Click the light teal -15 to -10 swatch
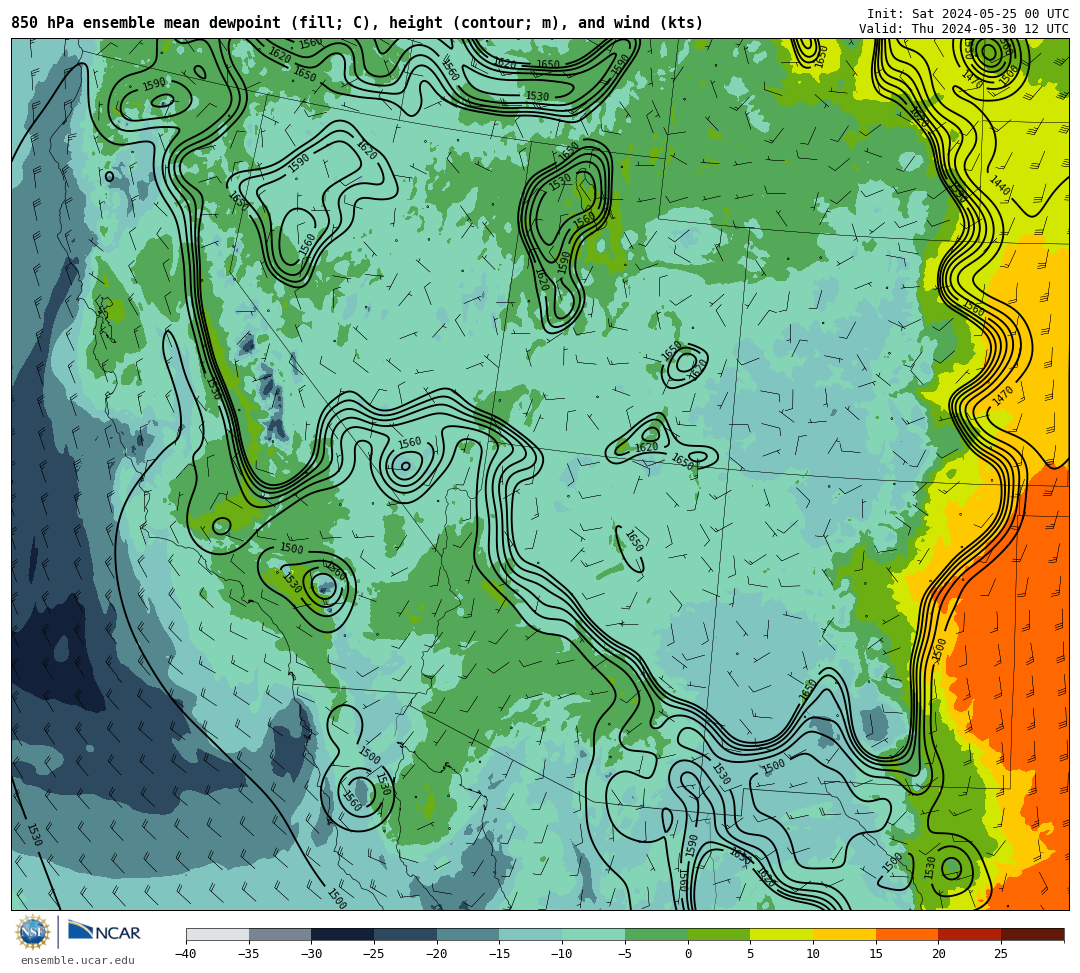Viewport: 1080px width, 973px height. 531,934
